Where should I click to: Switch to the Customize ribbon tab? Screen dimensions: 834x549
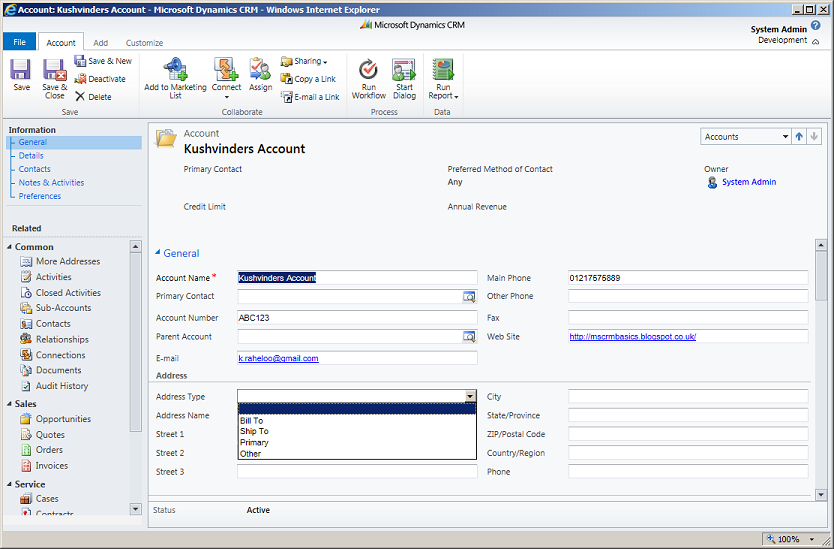[144, 43]
